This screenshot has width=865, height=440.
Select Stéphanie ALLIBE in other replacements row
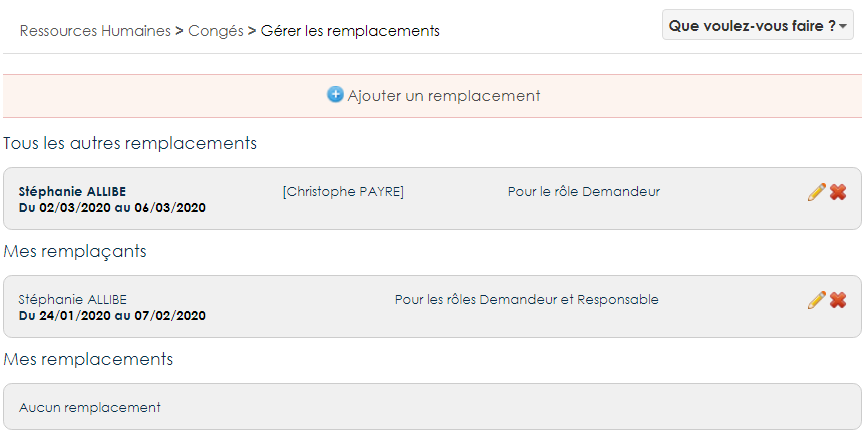pos(73,192)
